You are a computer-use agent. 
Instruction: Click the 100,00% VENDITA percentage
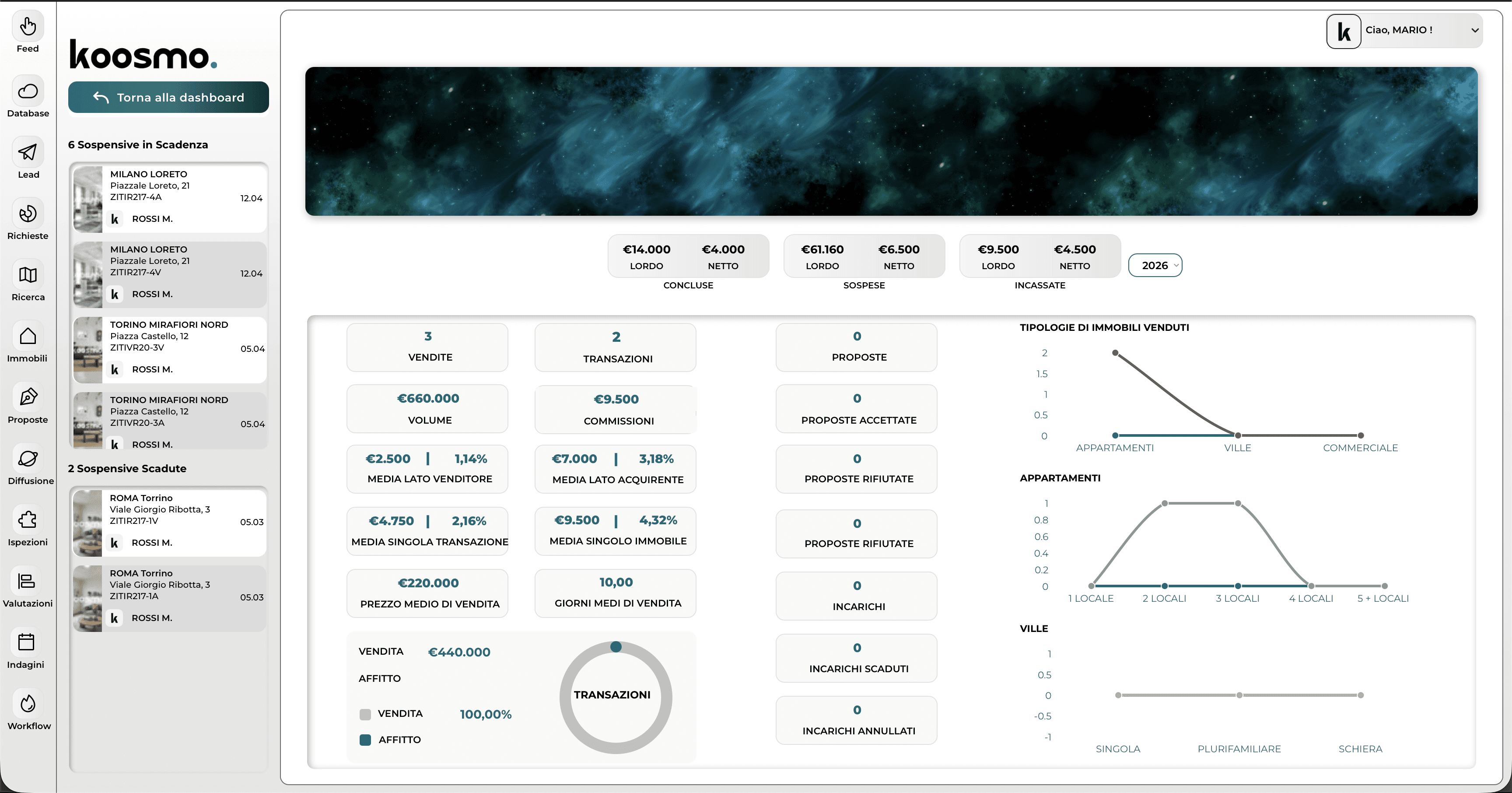point(486,714)
